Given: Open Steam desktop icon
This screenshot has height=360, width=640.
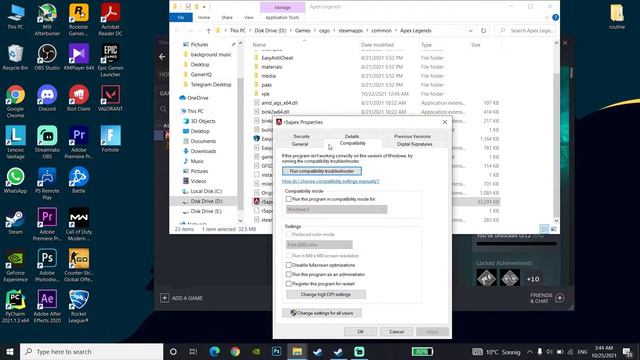Looking at the screenshot, I should (x=16, y=221).
